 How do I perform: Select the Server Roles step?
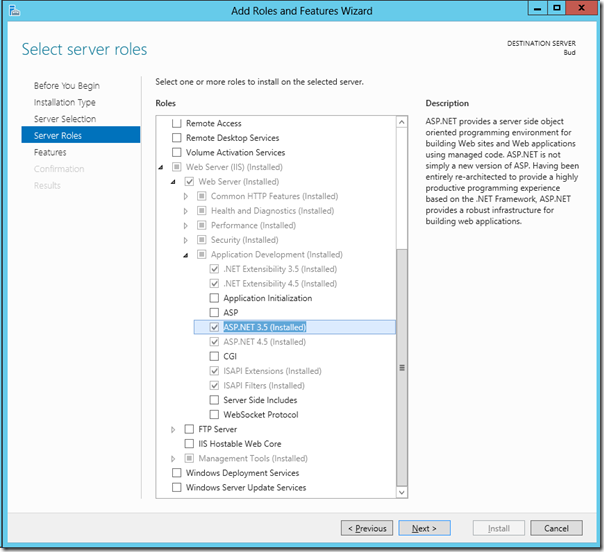point(81,135)
